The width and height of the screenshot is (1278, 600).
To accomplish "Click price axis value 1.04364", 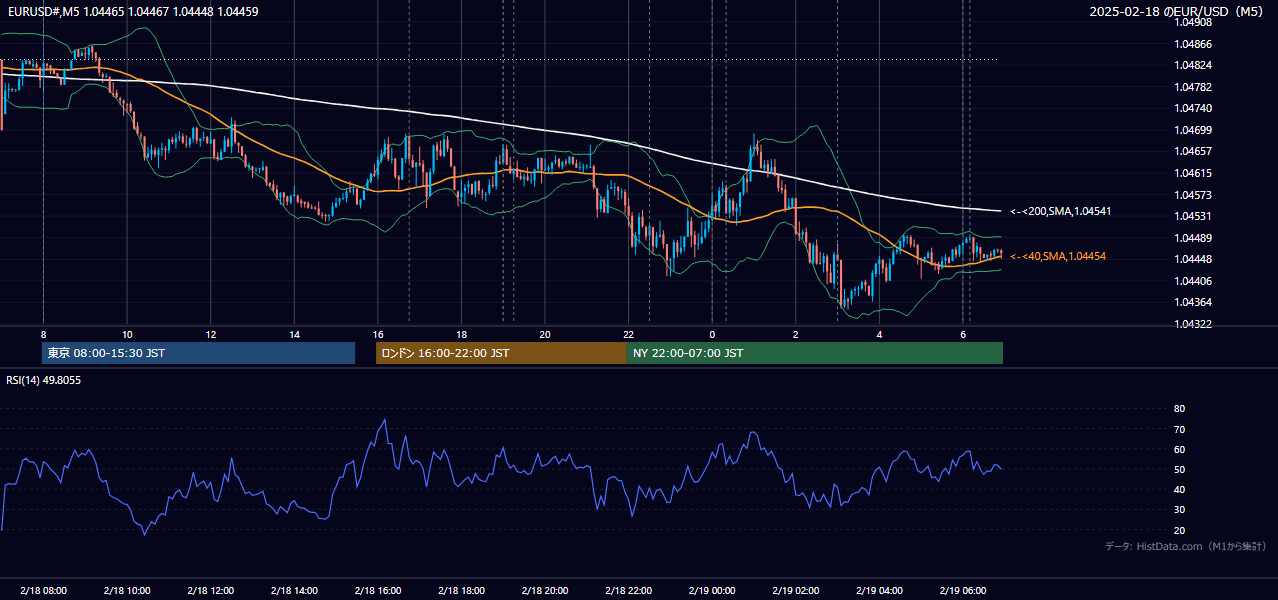I will [1194, 302].
